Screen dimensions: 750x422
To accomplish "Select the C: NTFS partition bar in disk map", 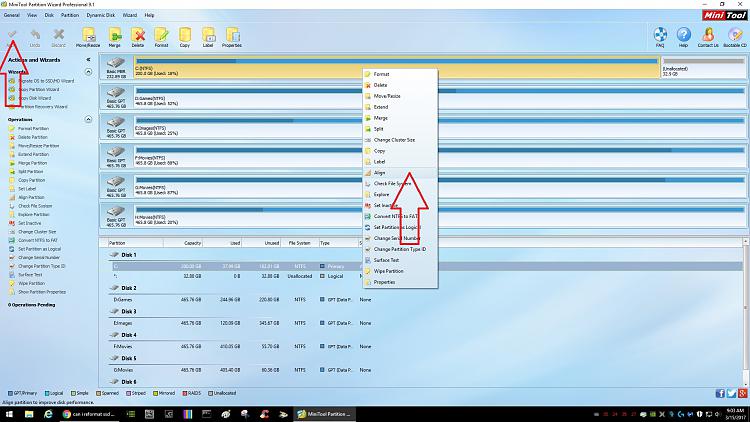I will tap(397, 67).
